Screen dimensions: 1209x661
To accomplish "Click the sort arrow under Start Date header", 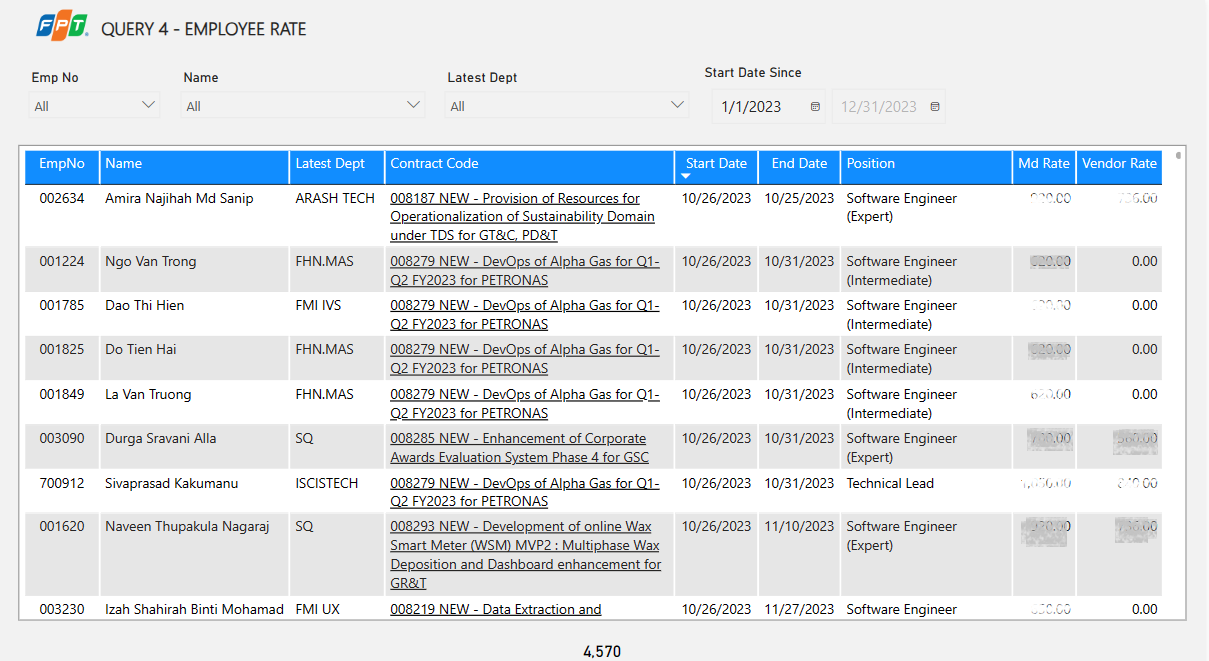I will click(686, 177).
